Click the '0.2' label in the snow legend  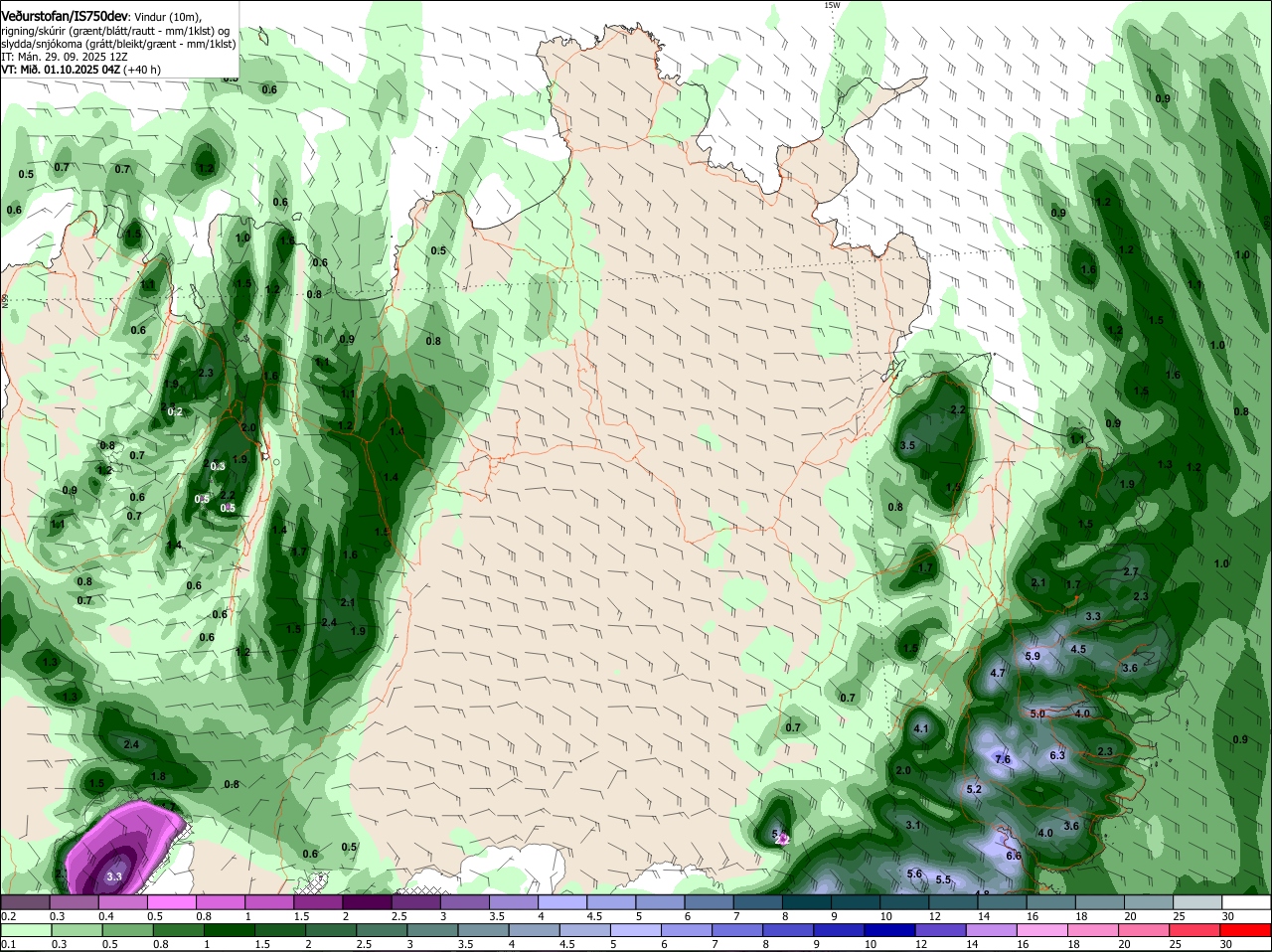click(9, 916)
